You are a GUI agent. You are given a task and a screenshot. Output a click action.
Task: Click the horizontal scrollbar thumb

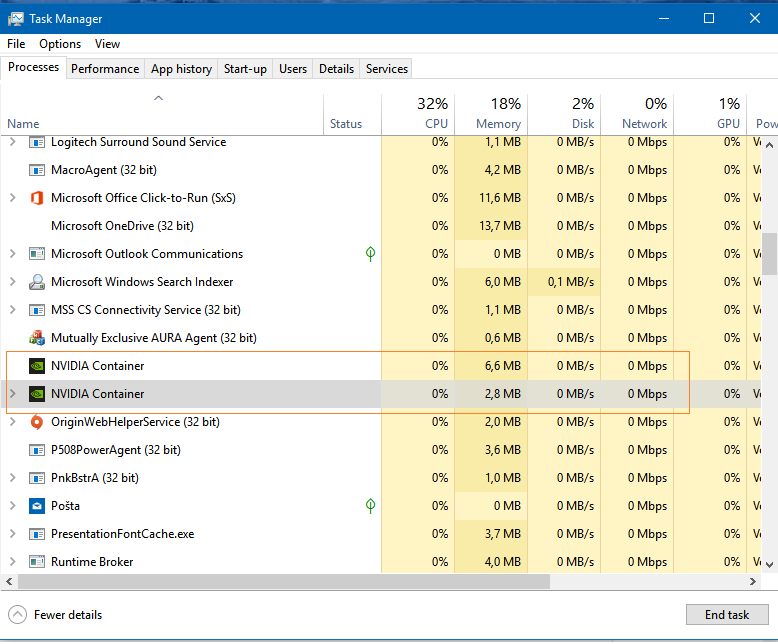point(284,582)
